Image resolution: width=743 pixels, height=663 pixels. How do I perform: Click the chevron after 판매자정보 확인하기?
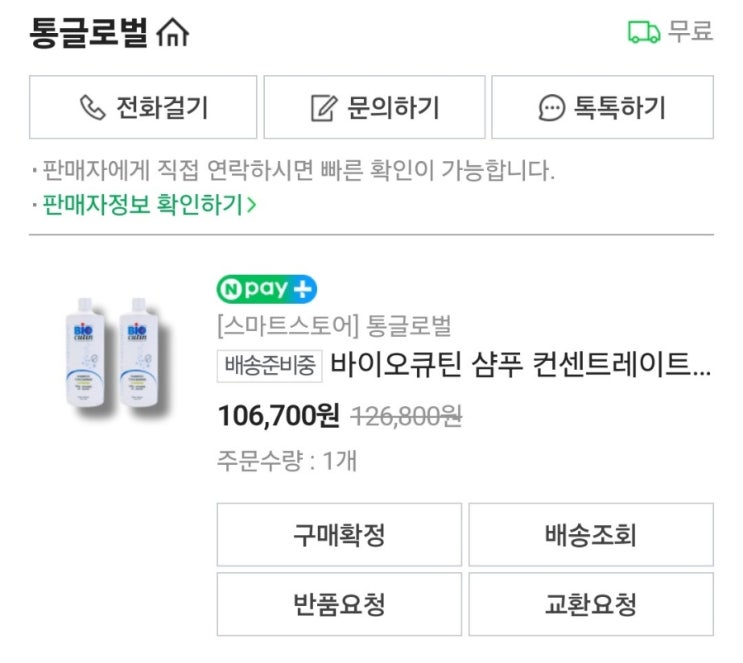[x=252, y=206]
